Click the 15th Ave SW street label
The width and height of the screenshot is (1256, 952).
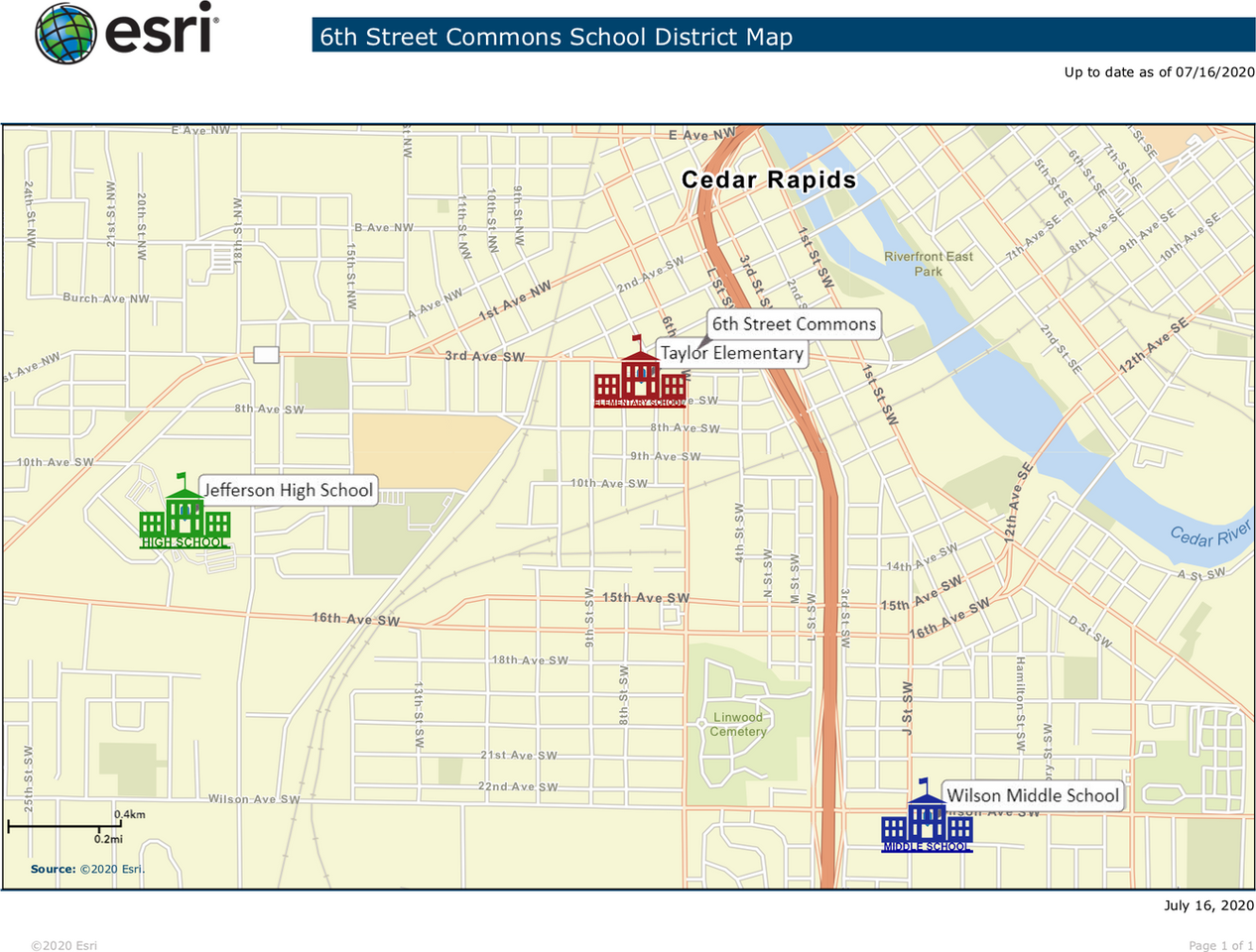(645, 598)
